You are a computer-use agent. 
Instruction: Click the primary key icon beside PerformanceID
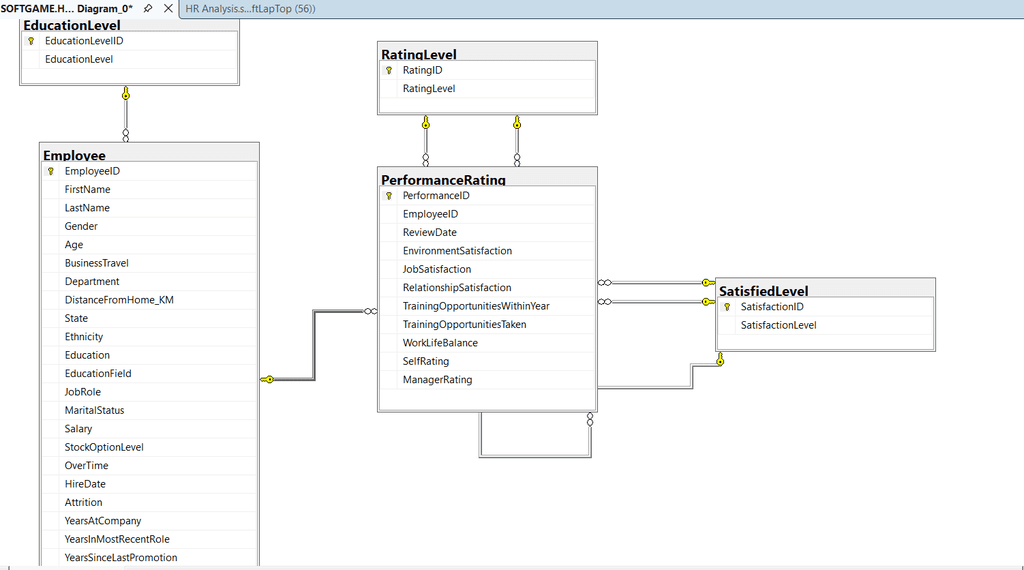[388, 196]
